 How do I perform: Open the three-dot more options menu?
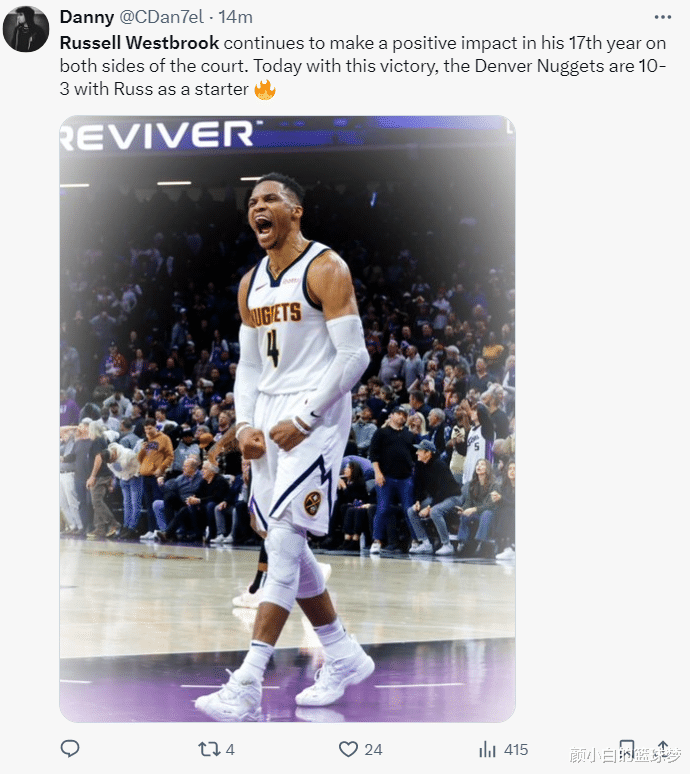point(662,17)
